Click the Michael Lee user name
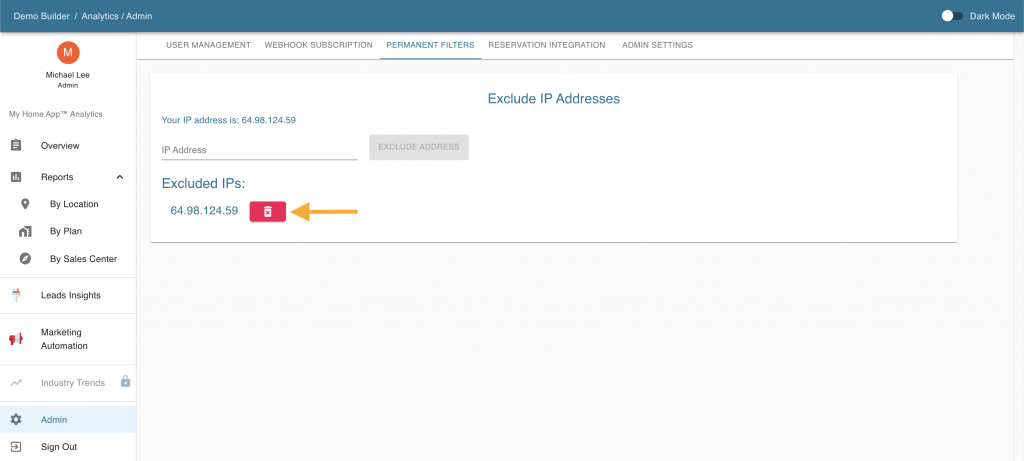1024x461 pixels. 68,75
